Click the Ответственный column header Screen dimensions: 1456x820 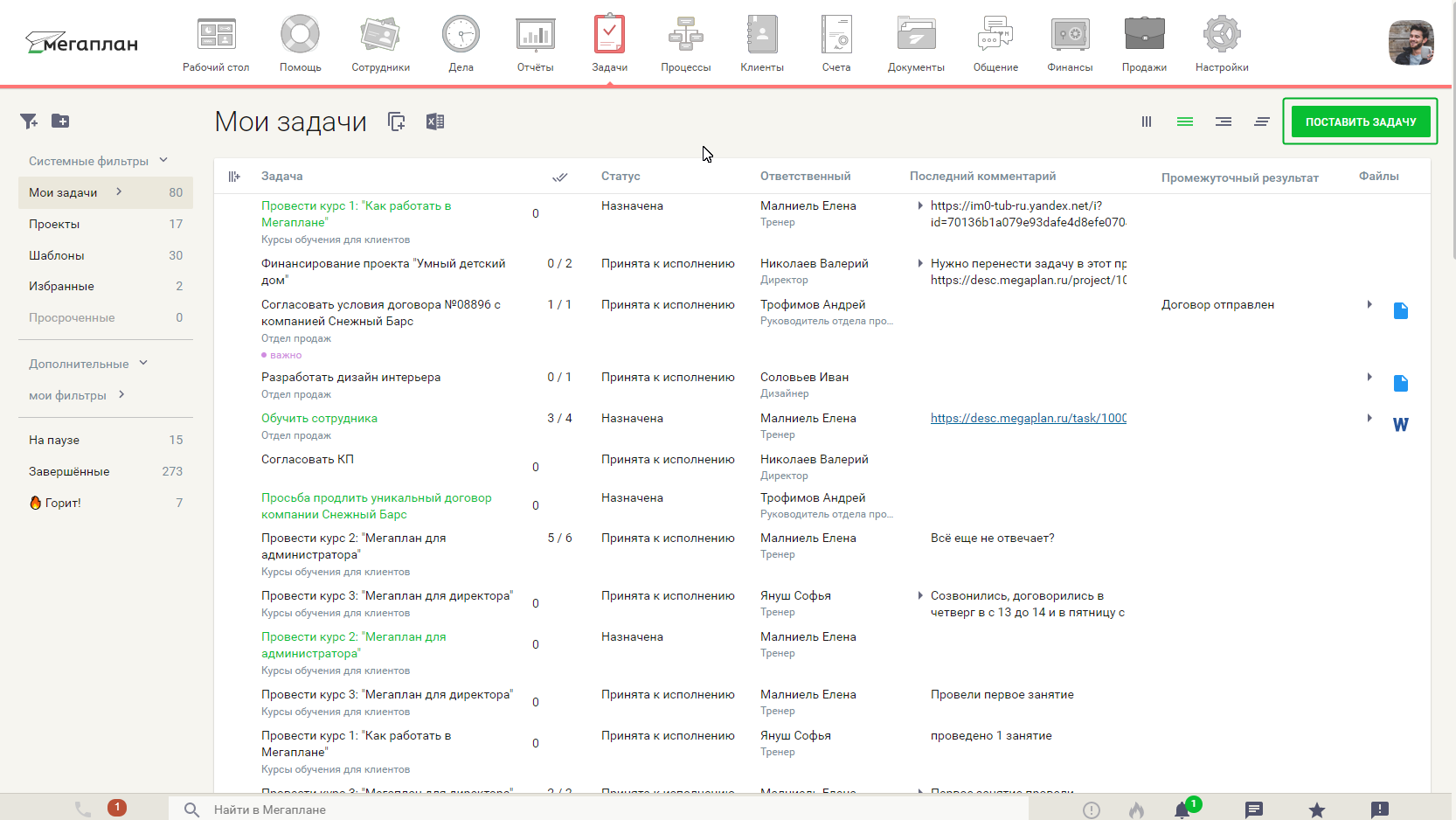(805, 176)
